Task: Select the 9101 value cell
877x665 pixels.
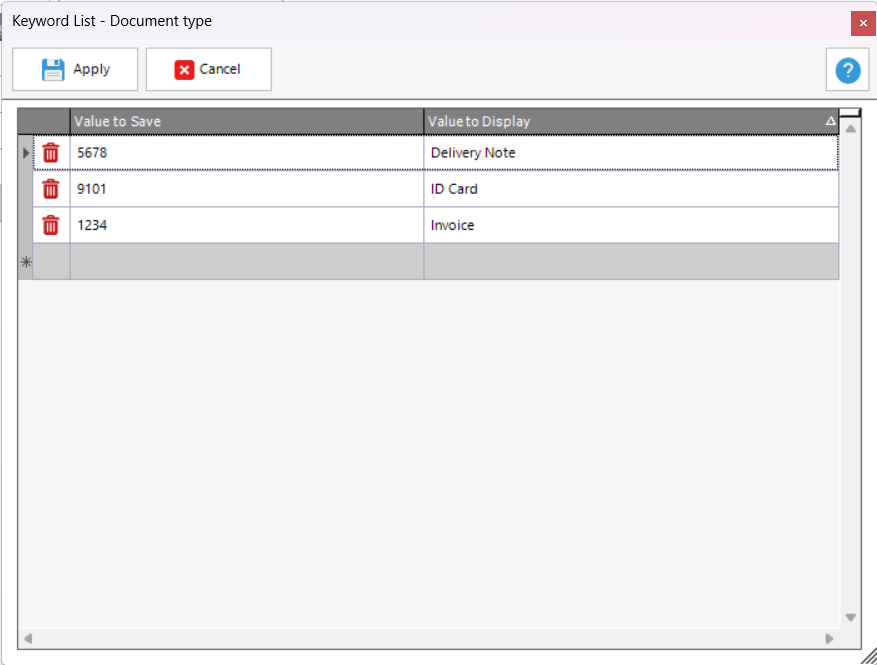Action: (246, 189)
